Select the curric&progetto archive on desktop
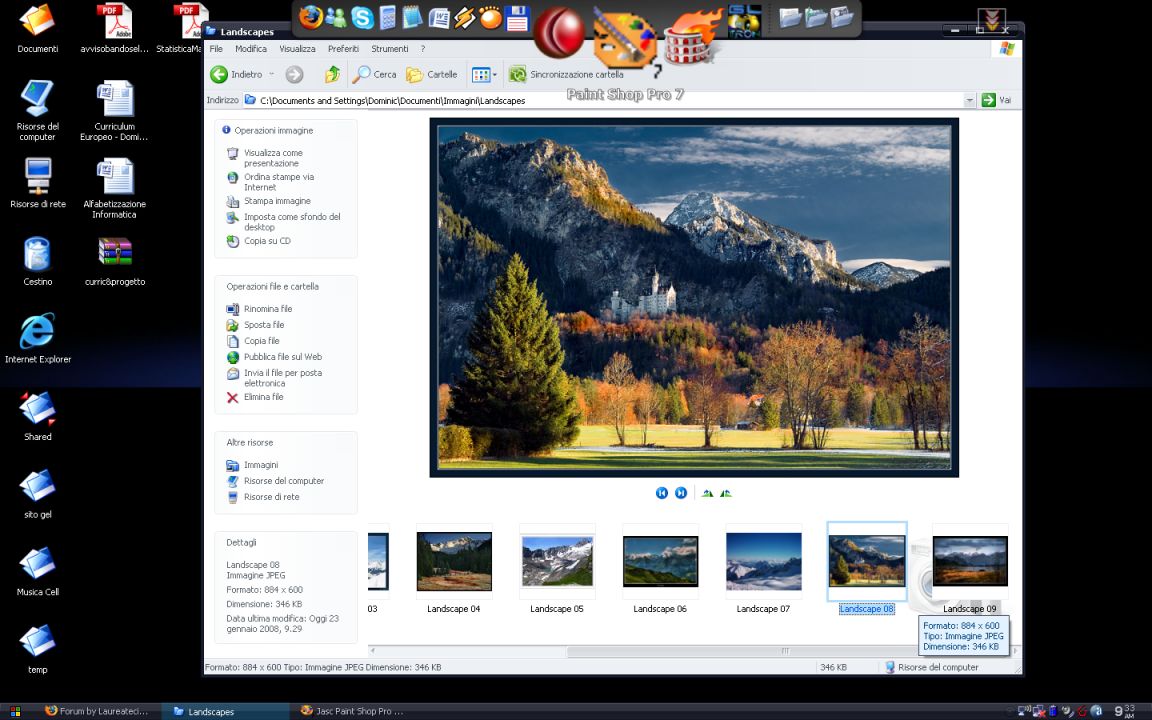 [115, 261]
